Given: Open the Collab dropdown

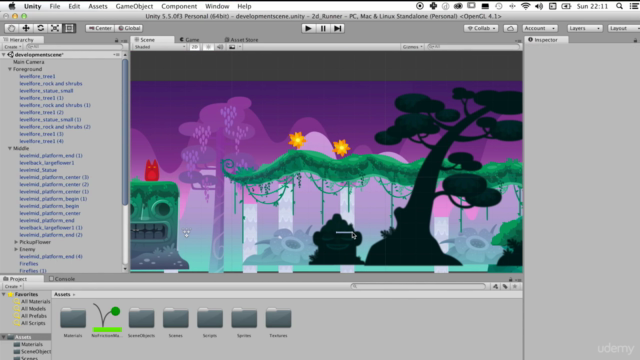Looking at the screenshot, I should pos(481,28).
